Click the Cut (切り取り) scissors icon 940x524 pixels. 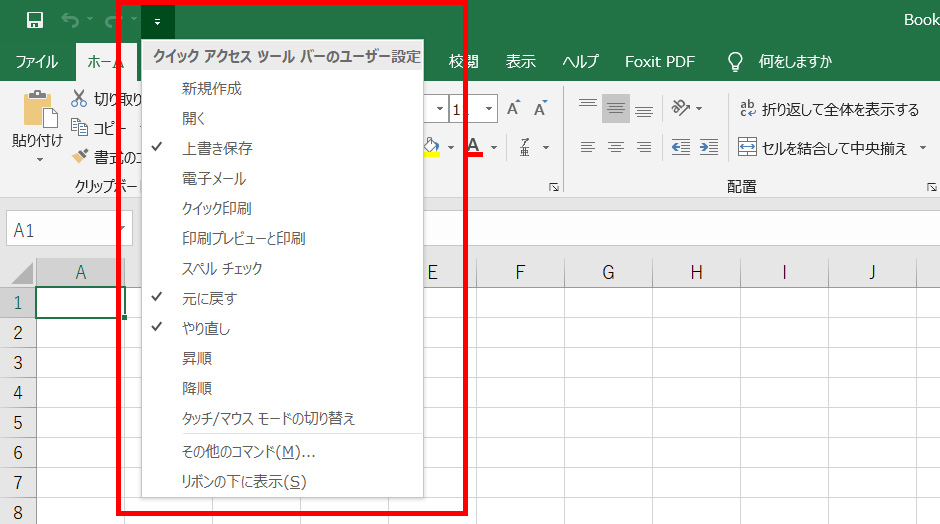[79, 98]
